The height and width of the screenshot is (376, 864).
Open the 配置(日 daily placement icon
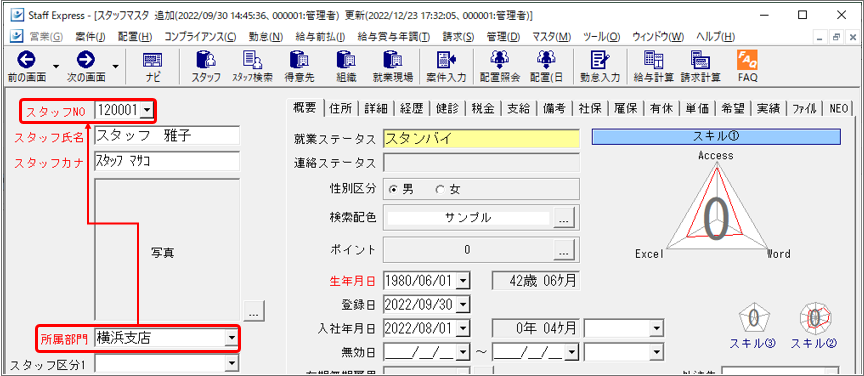pyautogui.click(x=546, y=67)
